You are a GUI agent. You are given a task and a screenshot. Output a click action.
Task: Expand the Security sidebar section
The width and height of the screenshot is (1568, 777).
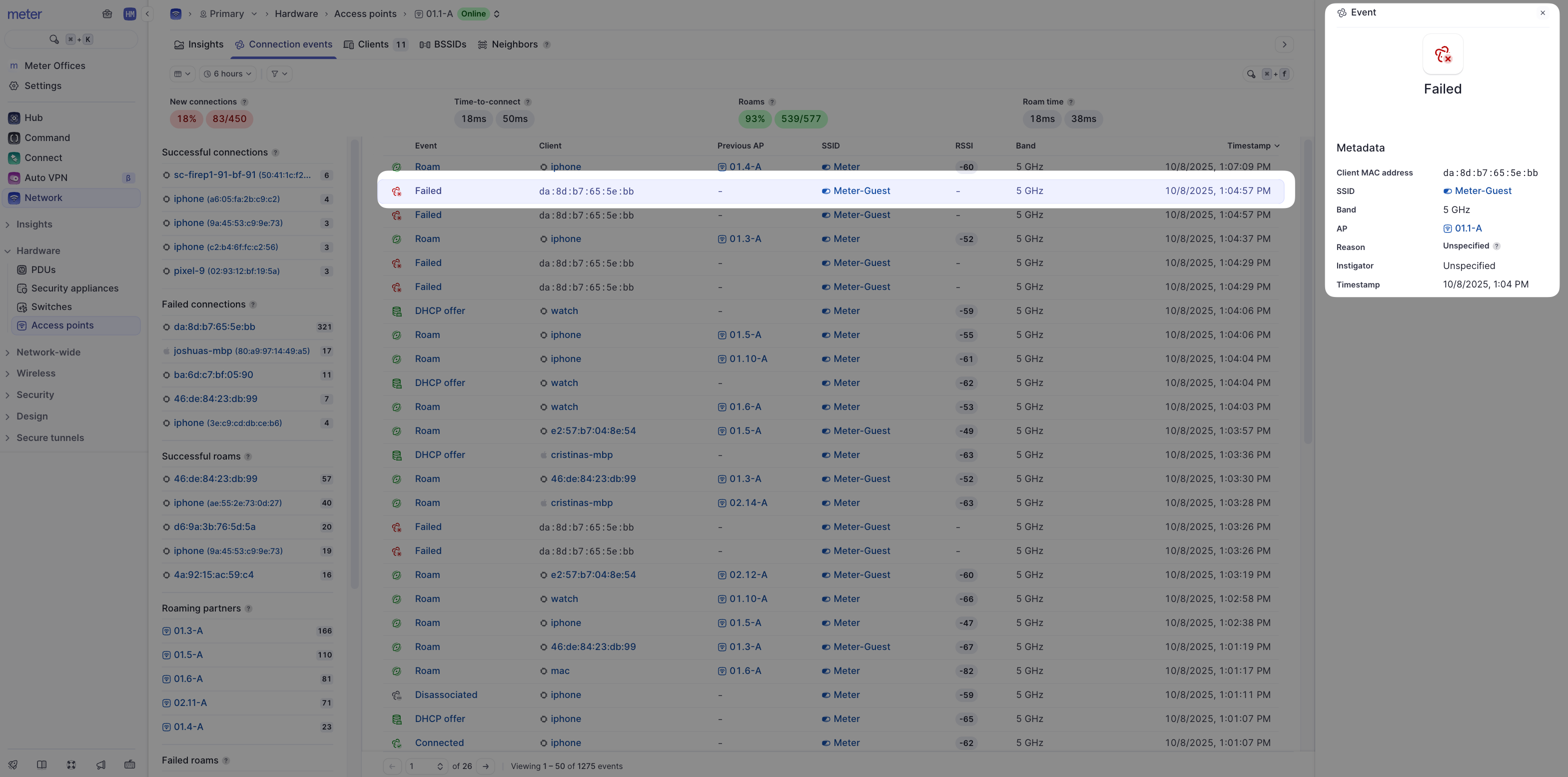coord(35,394)
